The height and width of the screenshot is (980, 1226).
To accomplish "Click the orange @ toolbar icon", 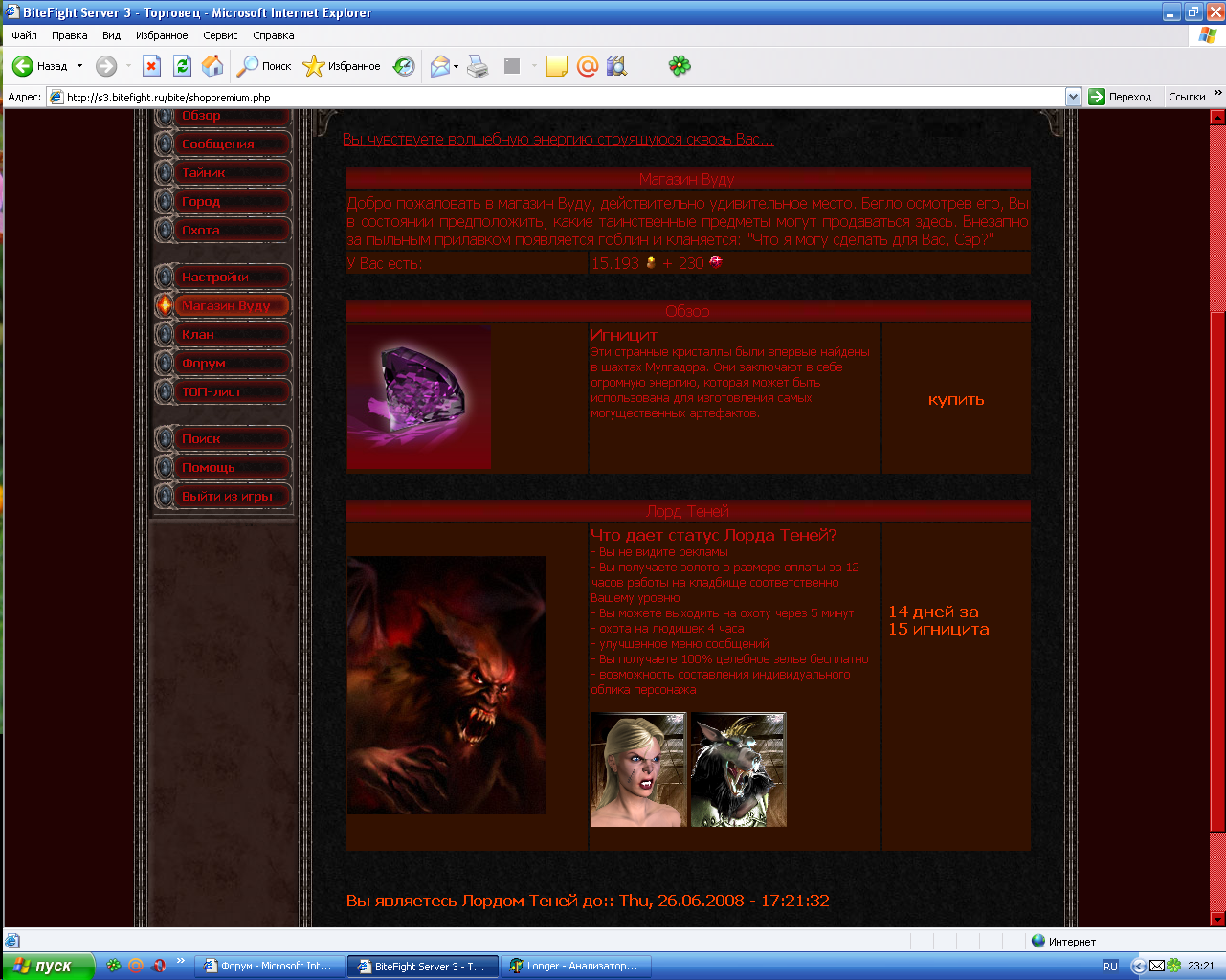I will (x=588, y=66).
